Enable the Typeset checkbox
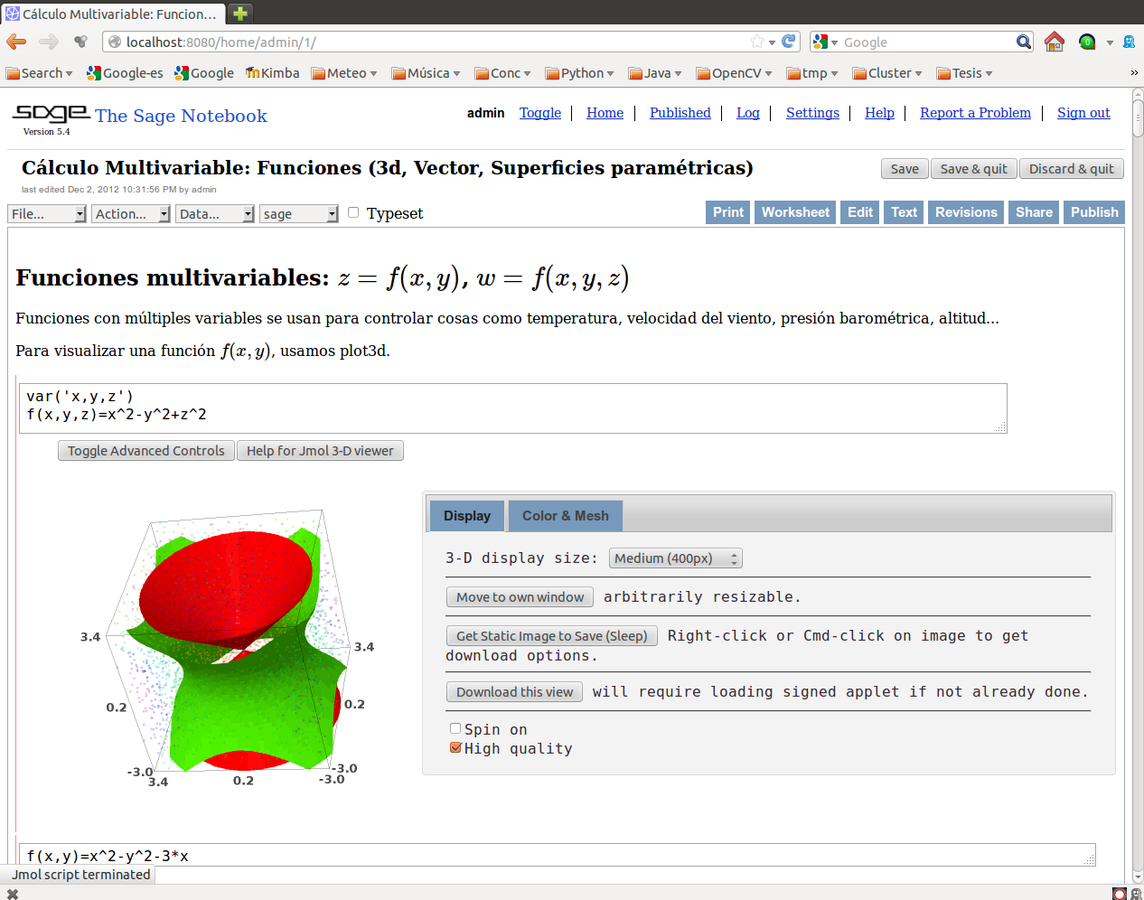The image size is (1144, 900). click(353, 213)
